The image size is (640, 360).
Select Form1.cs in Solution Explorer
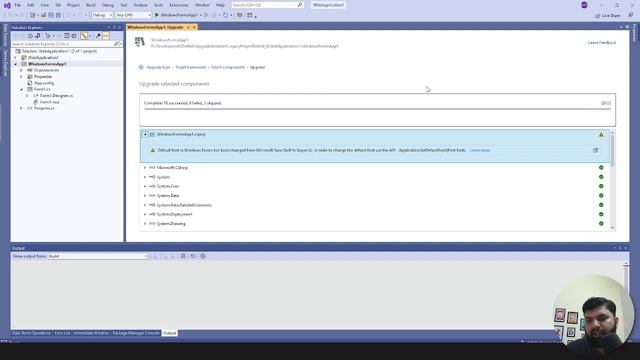(x=42, y=89)
